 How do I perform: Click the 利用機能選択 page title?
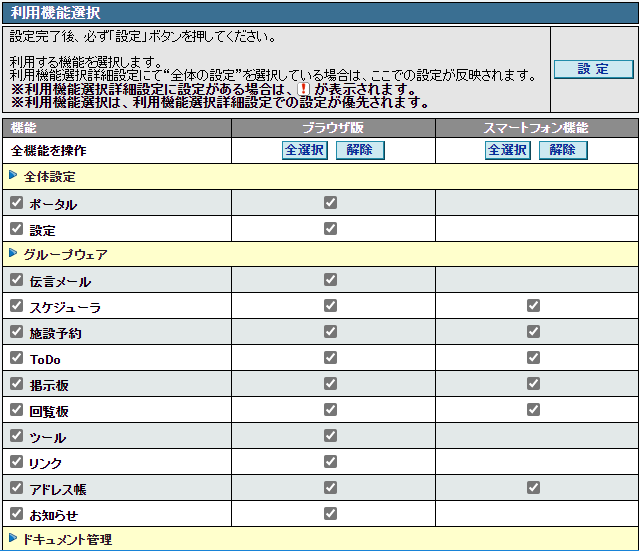tap(55, 13)
